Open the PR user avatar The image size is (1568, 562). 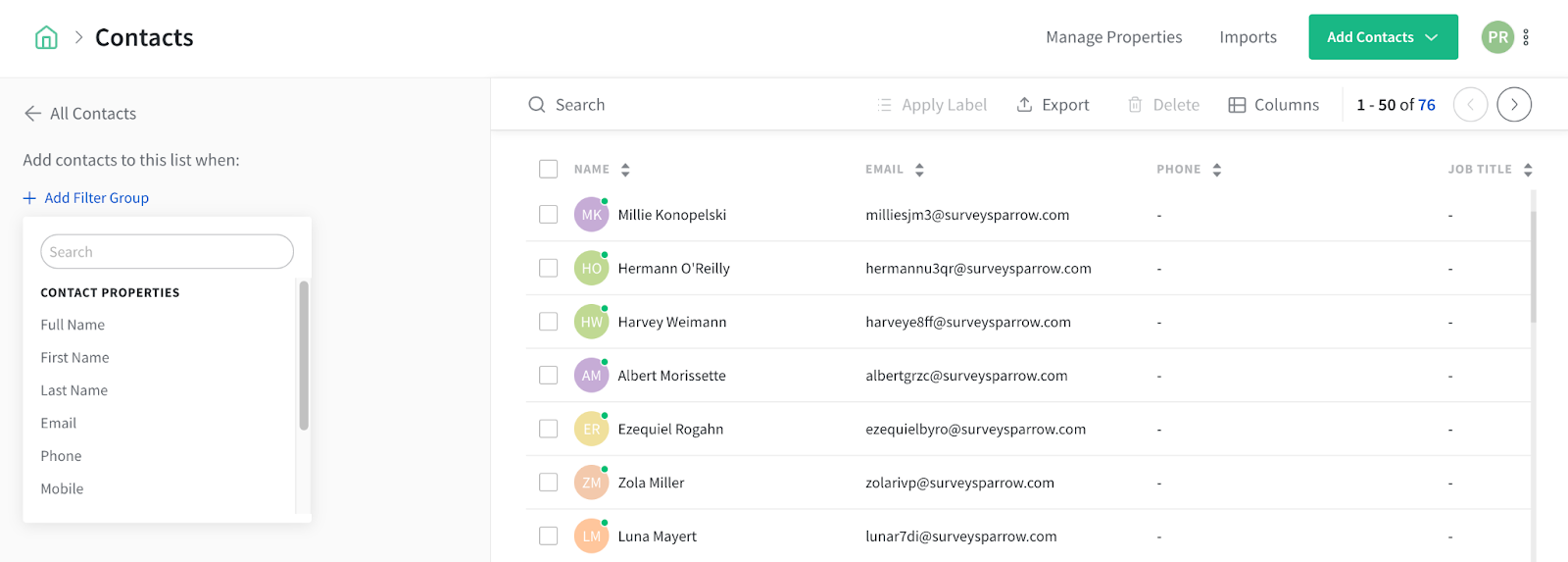[x=1497, y=37]
